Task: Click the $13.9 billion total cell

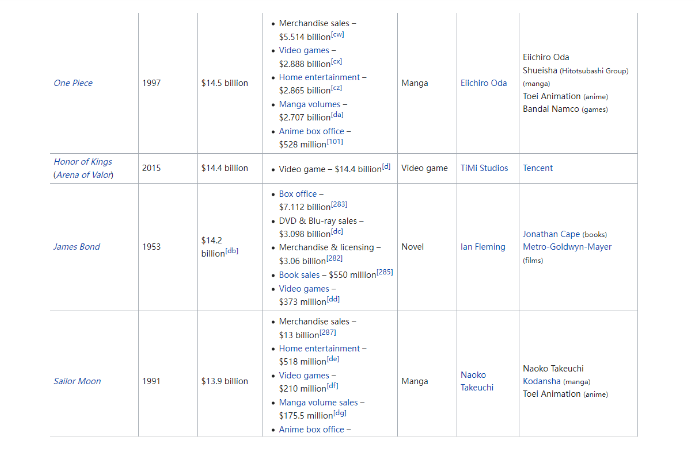Action: 225,381
